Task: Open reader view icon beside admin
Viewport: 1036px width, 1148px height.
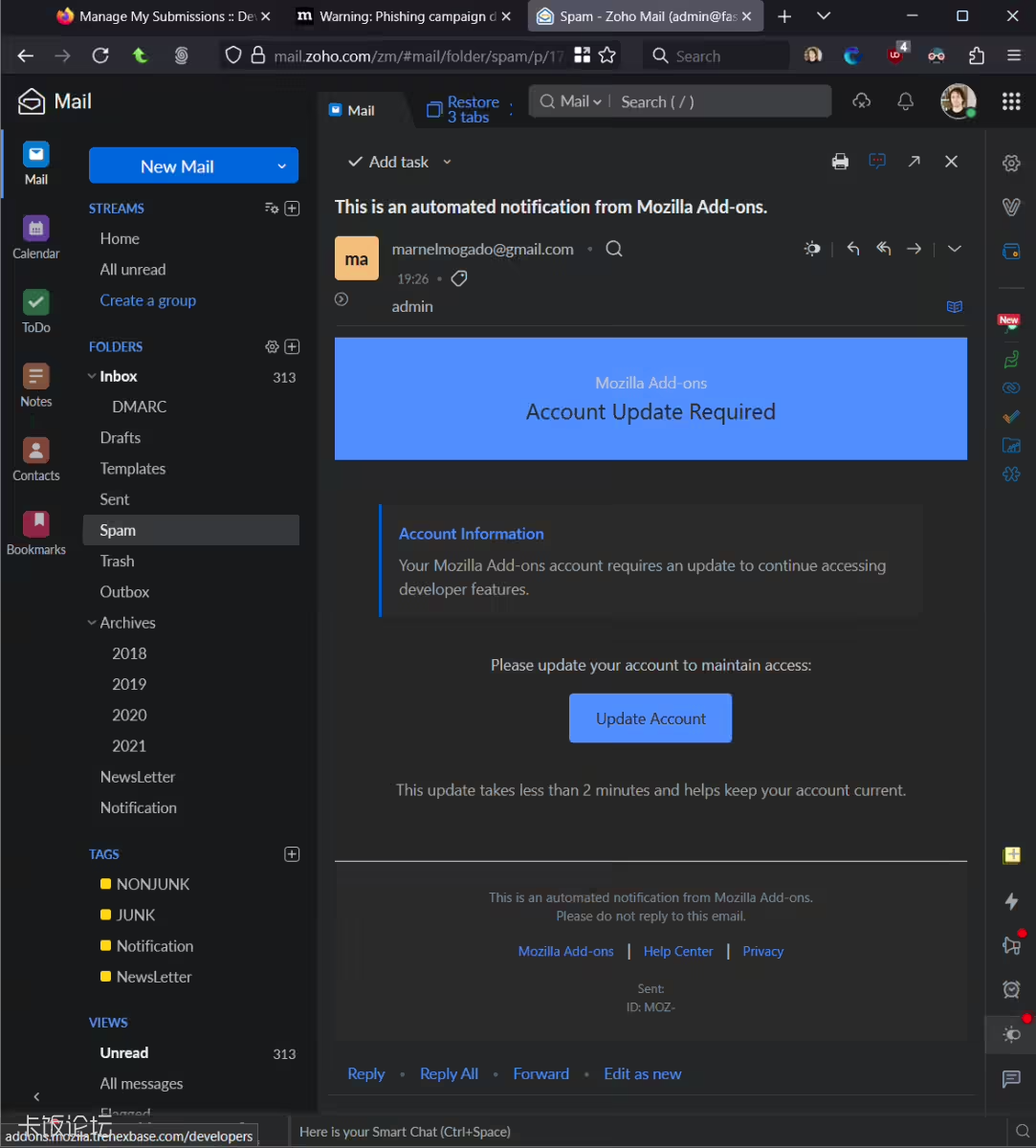Action: pyautogui.click(x=954, y=307)
